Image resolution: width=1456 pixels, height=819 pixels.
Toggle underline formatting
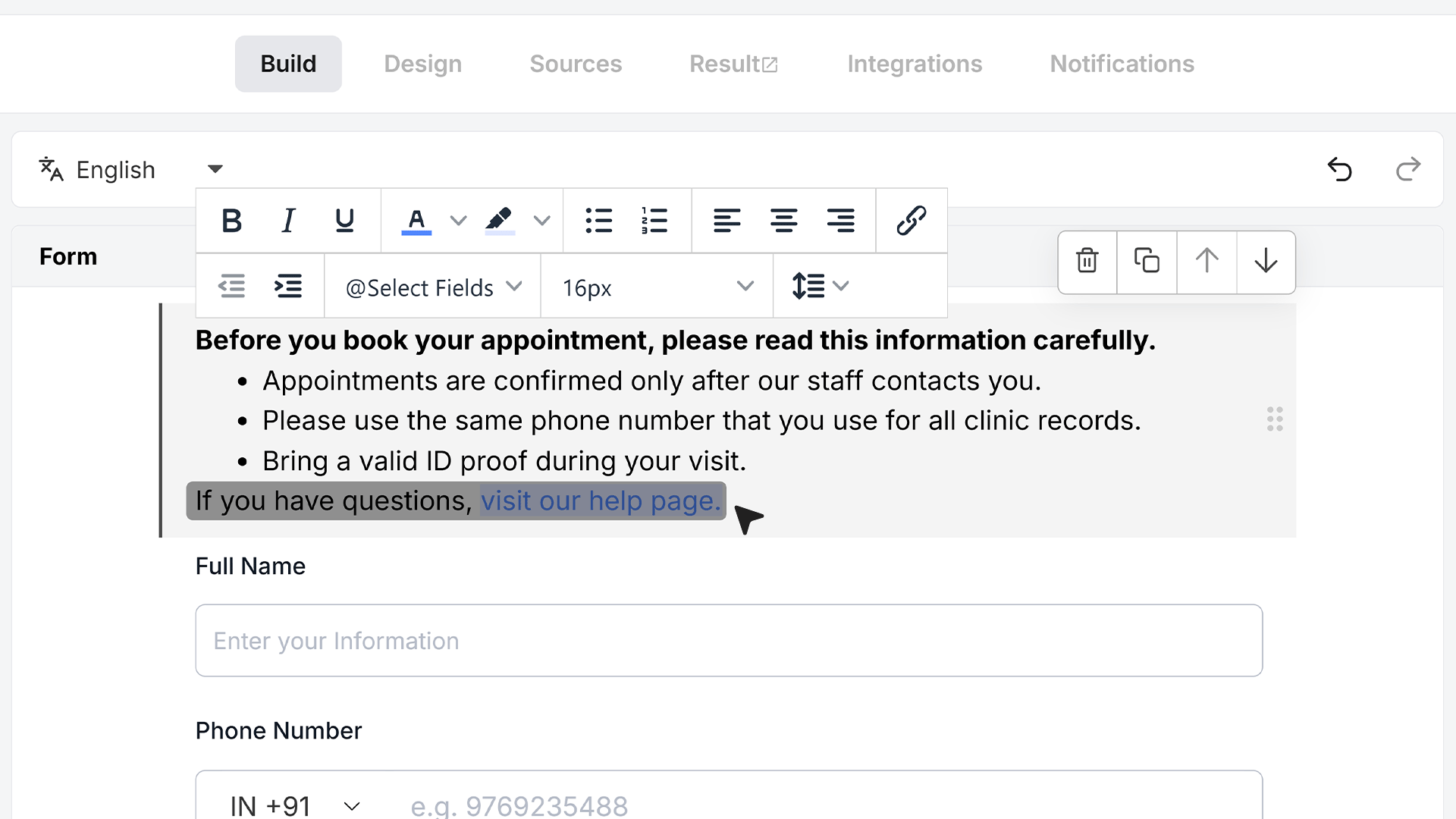344,221
